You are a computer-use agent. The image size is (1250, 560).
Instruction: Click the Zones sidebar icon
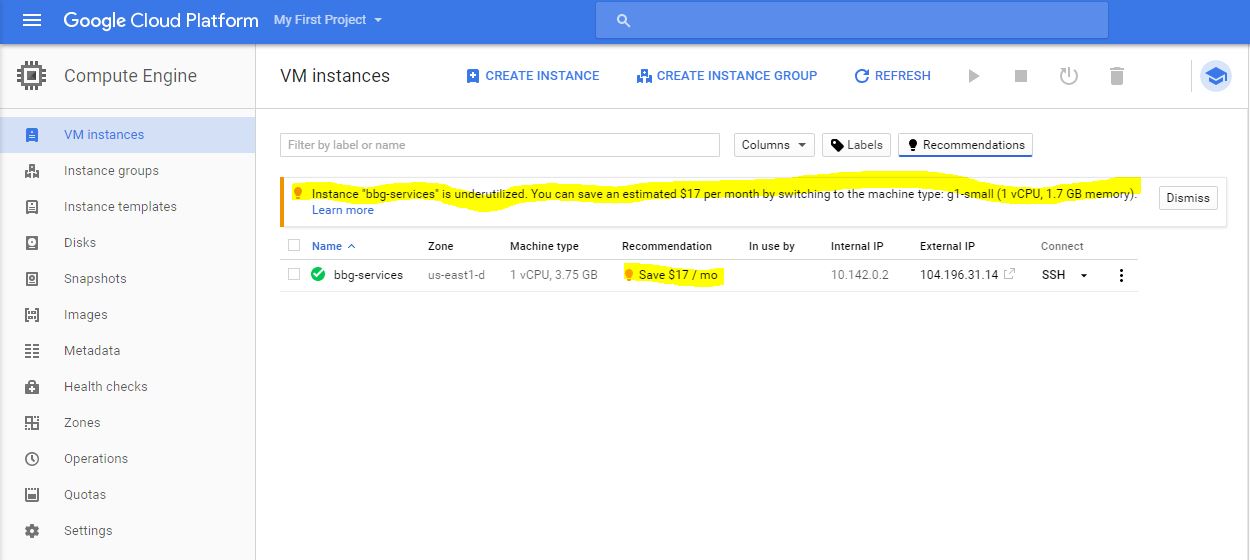point(32,423)
